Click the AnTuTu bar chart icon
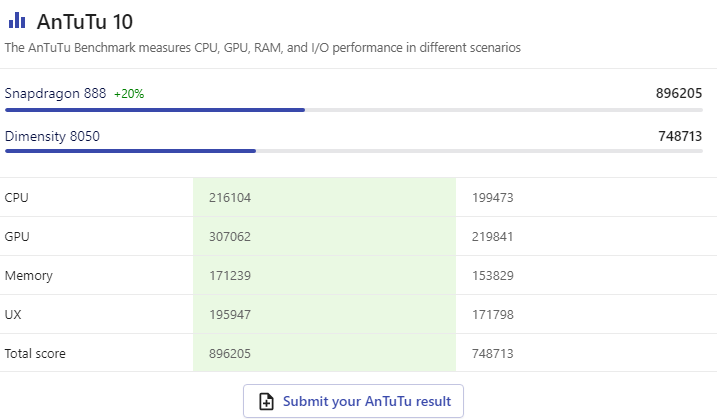This screenshot has height=419, width=717. click(17, 21)
